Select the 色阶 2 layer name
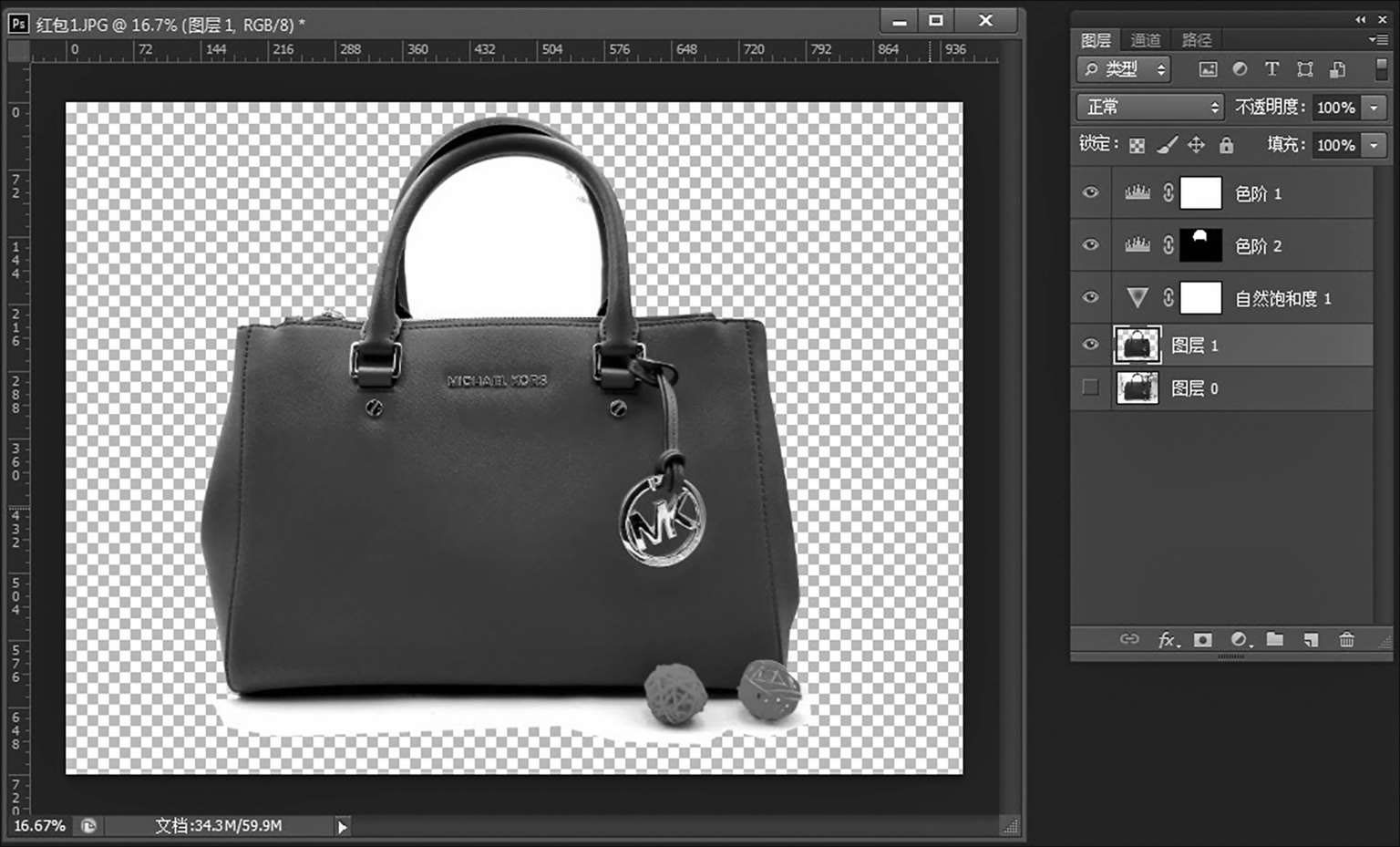1400x847 pixels. pyautogui.click(x=1258, y=246)
